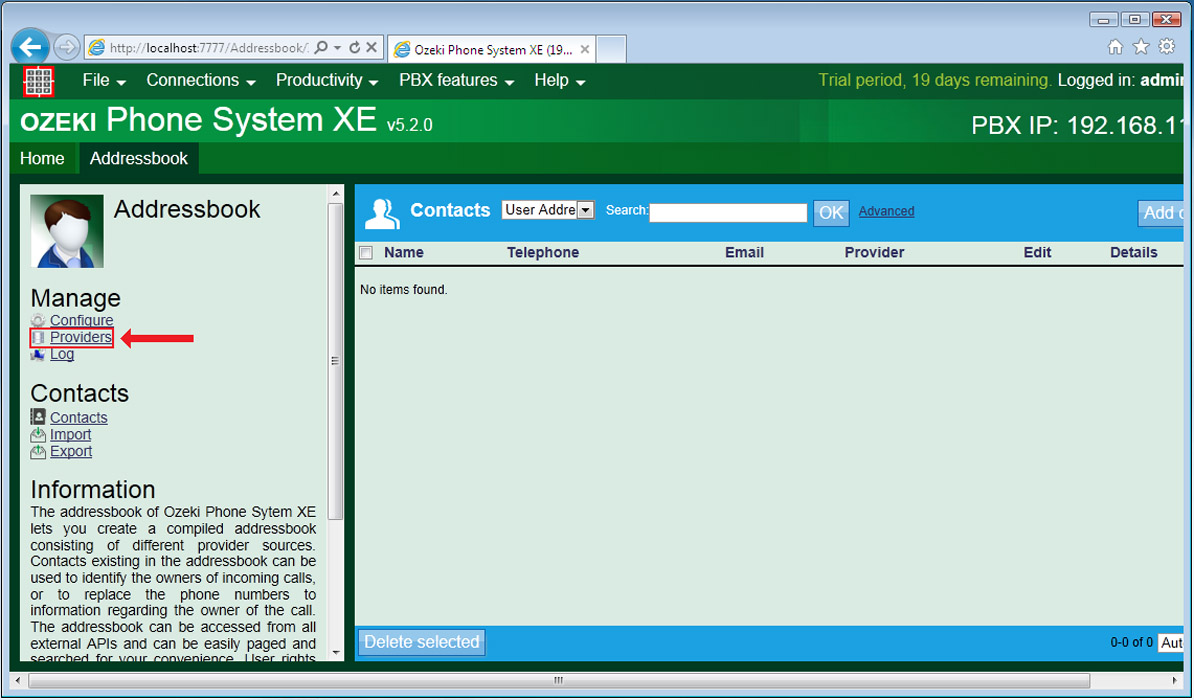
Task: Open the Export link
Action: click(72, 451)
